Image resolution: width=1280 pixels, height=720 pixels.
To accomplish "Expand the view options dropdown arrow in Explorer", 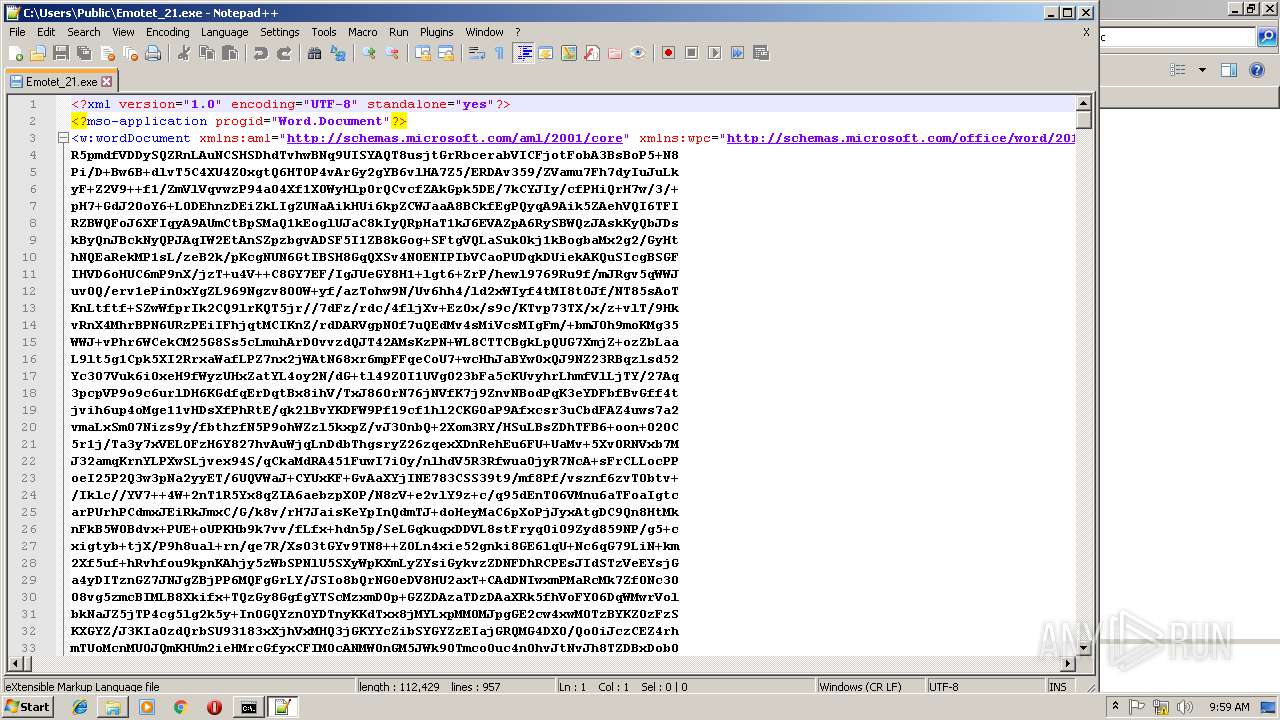I will pyautogui.click(x=1202, y=70).
